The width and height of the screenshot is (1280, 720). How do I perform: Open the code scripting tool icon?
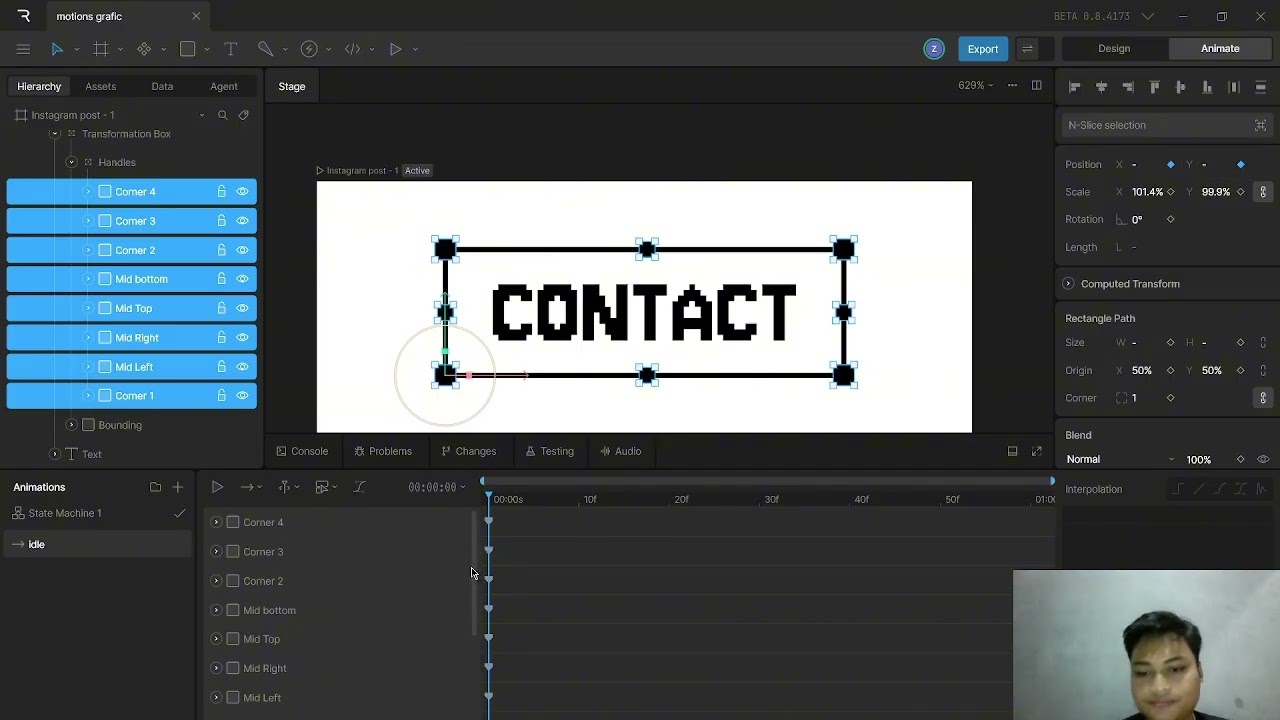[352, 49]
